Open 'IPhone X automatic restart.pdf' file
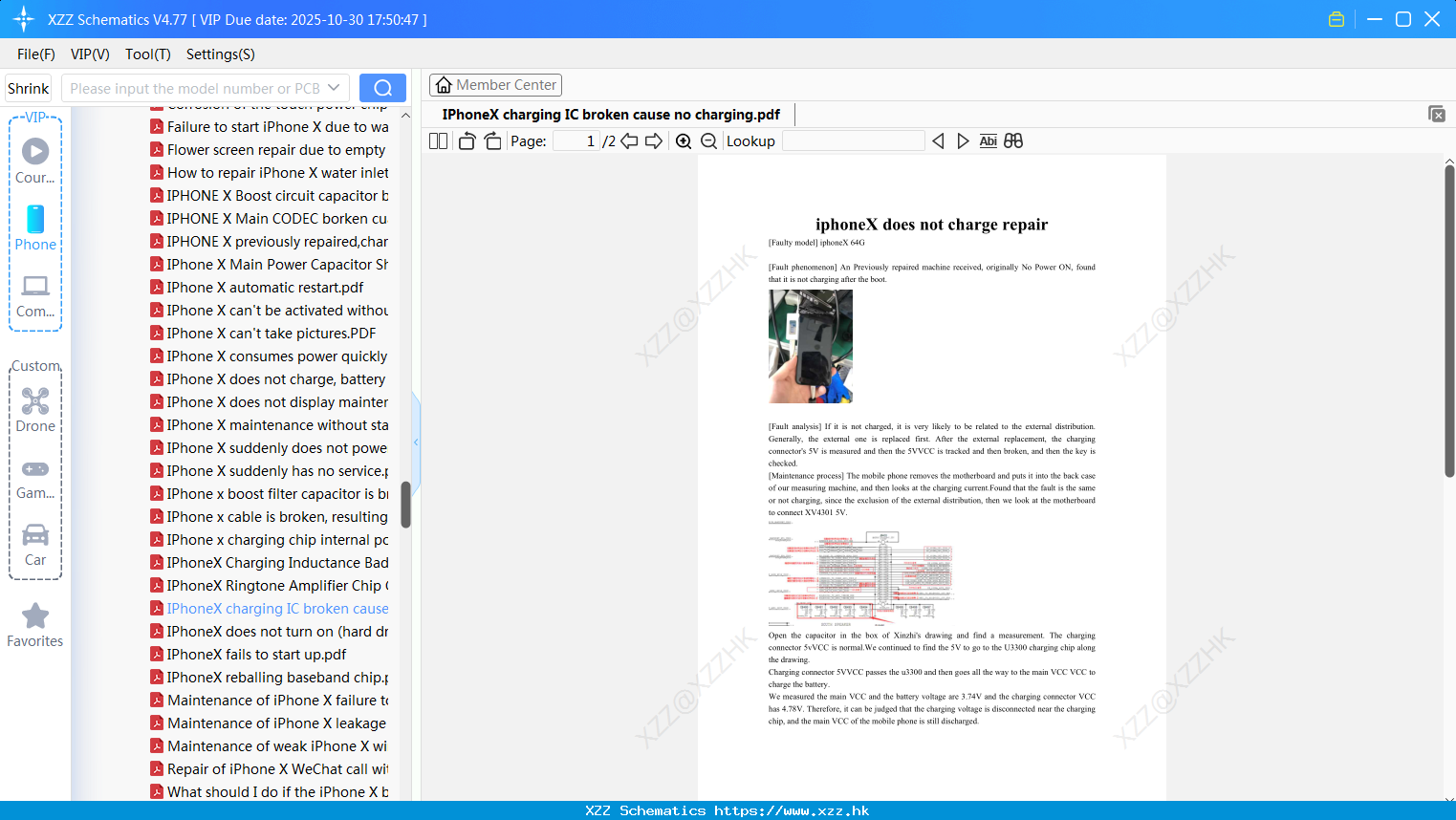Viewport: 1456px width, 820px height. (x=257, y=288)
